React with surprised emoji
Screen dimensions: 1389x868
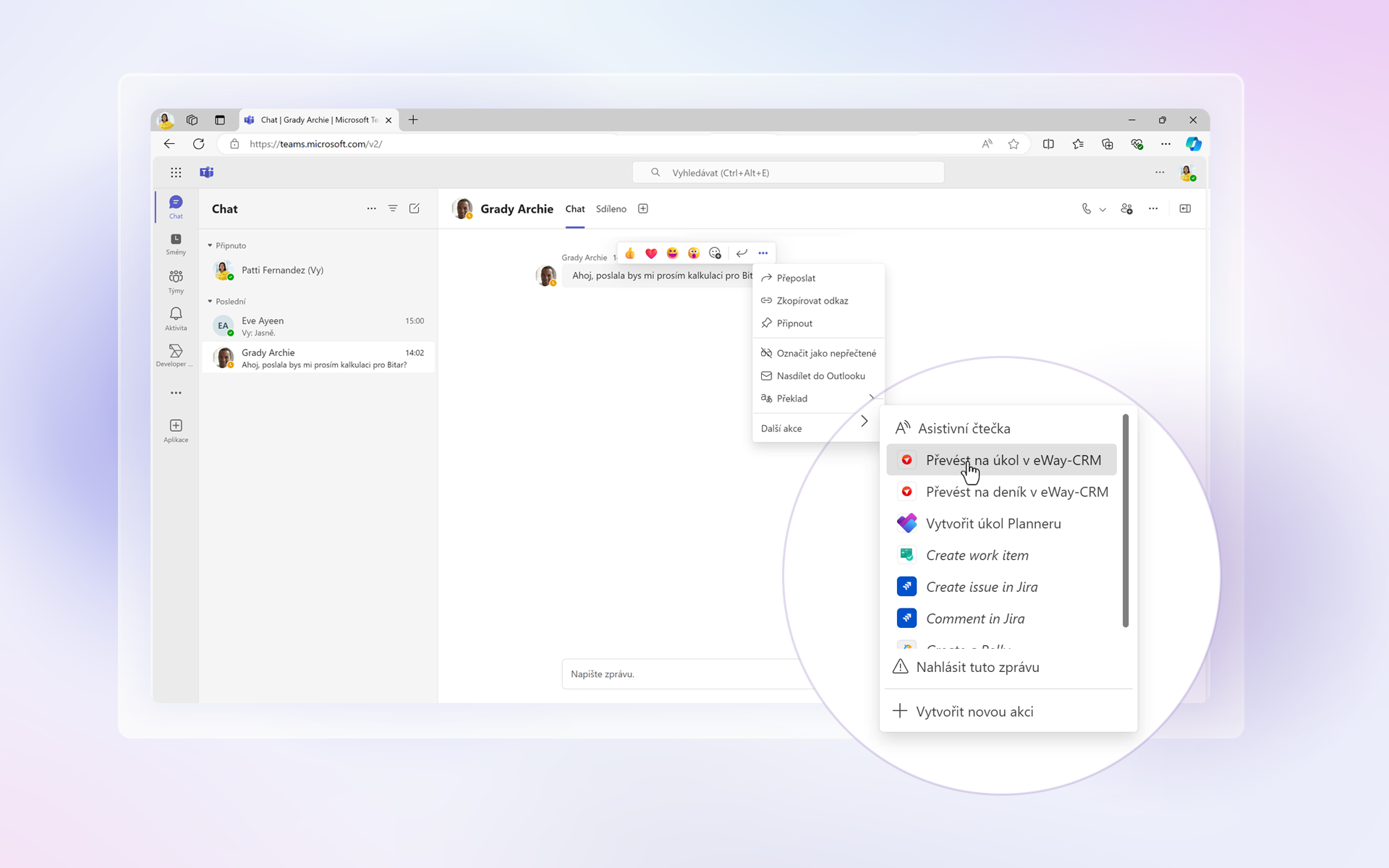[694, 253]
